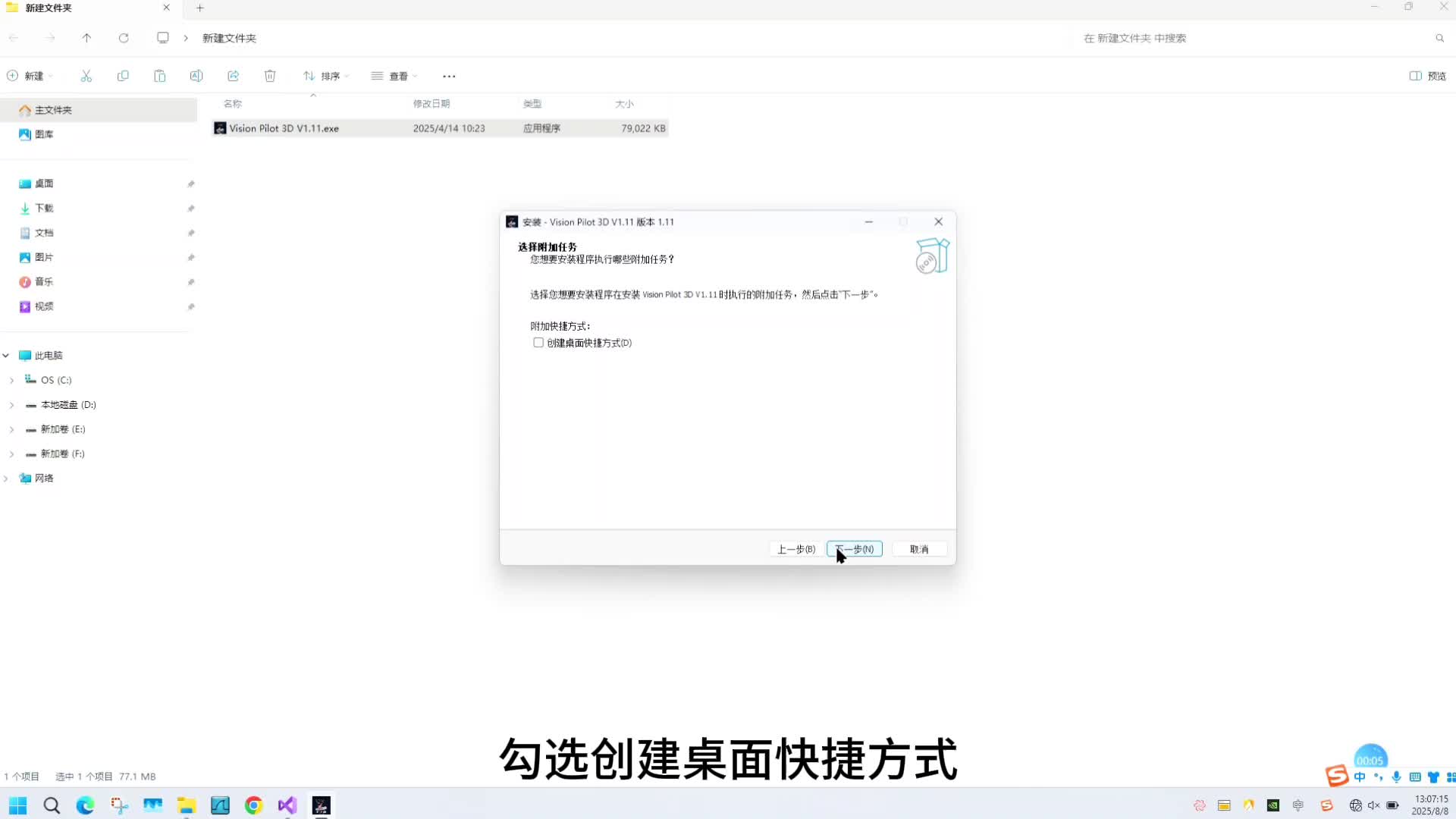The height and width of the screenshot is (819, 1456).
Task: Expand the 网络 network node
Action: pyautogui.click(x=6, y=479)
